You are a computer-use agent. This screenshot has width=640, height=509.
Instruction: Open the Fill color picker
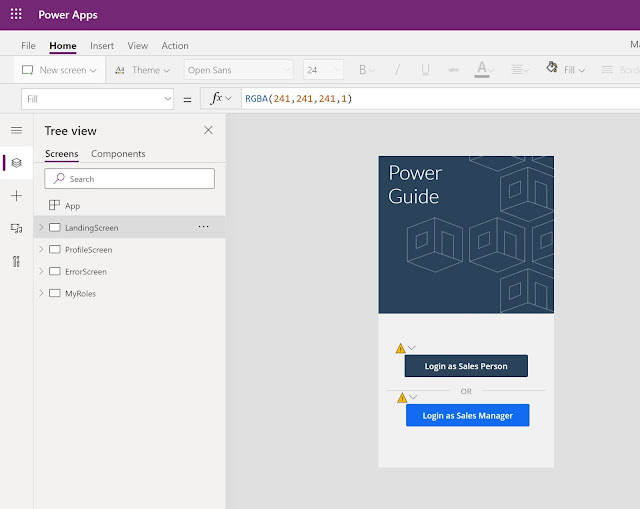coord(566,69)
